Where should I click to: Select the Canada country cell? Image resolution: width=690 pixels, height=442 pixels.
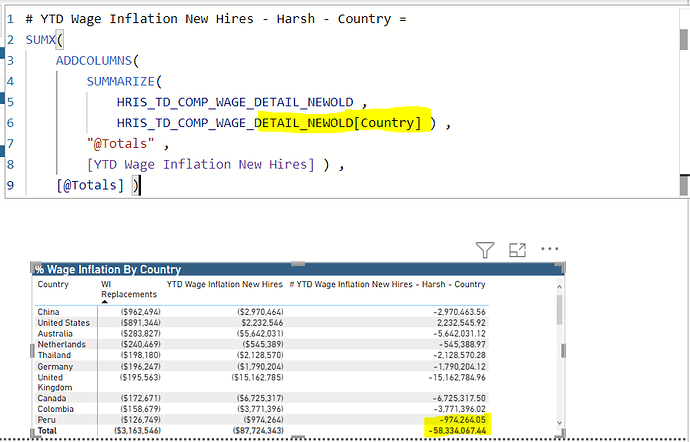[51, 398]
